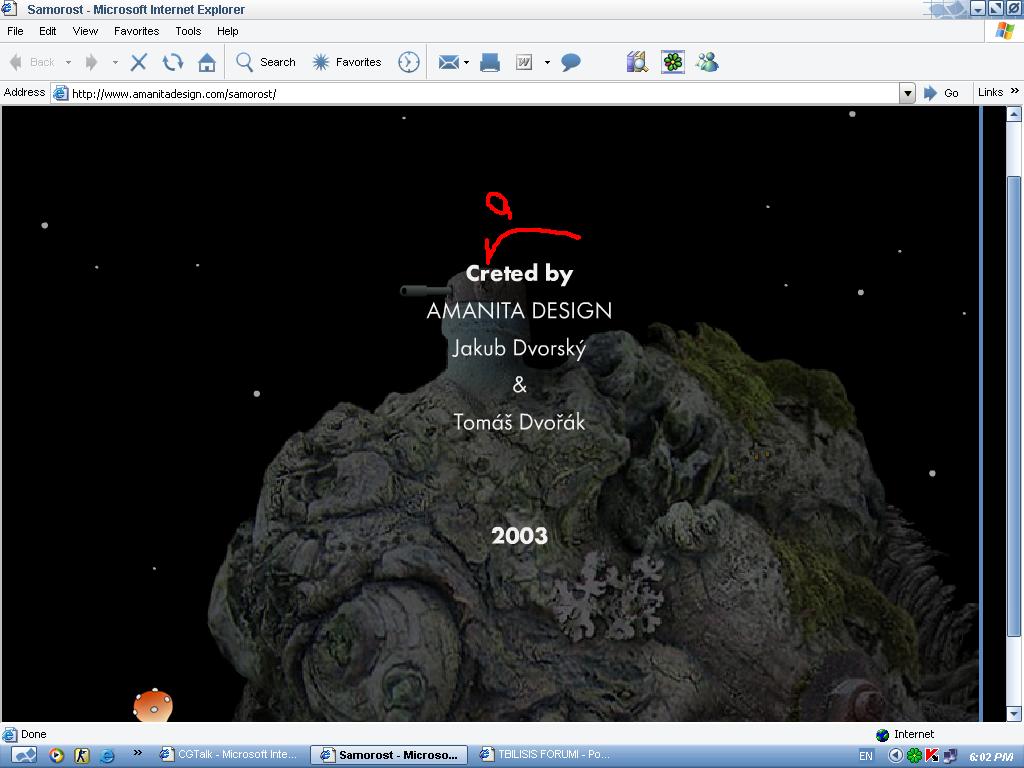
Task: Open the Tools menu
Action: click(x=188, y=31)
